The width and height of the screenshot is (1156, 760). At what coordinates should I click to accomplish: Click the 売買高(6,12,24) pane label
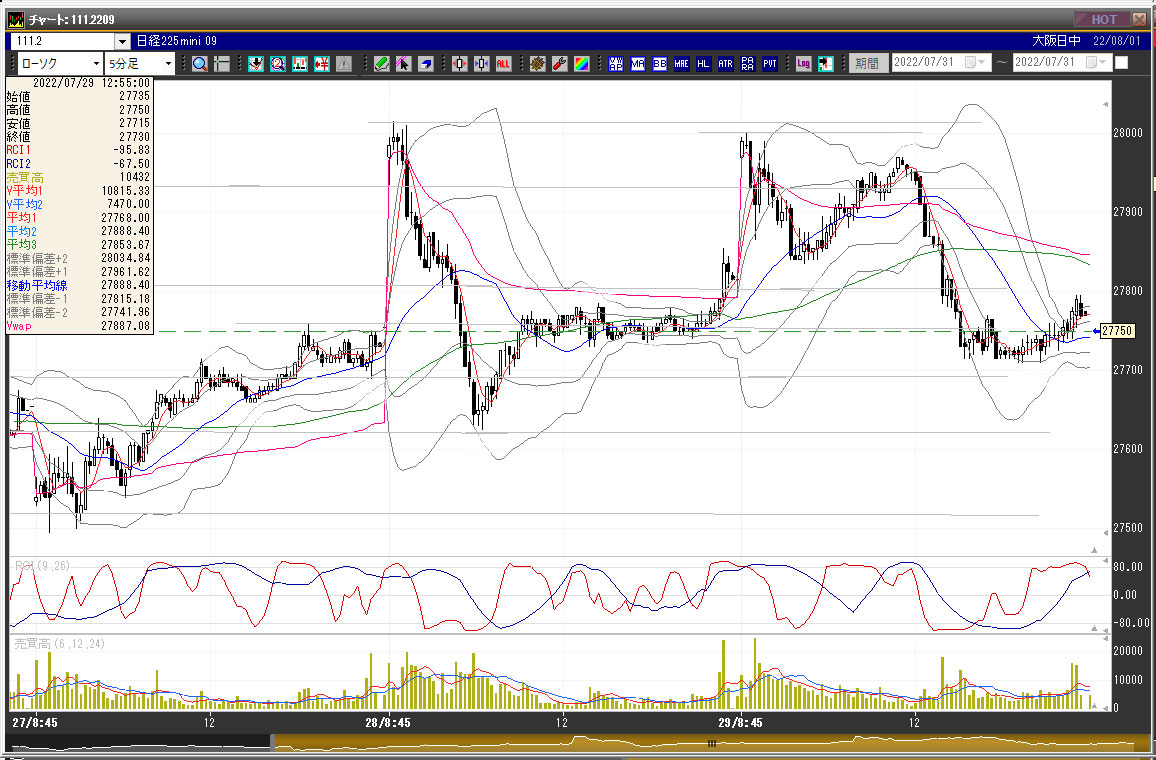(x=60, y=644)
